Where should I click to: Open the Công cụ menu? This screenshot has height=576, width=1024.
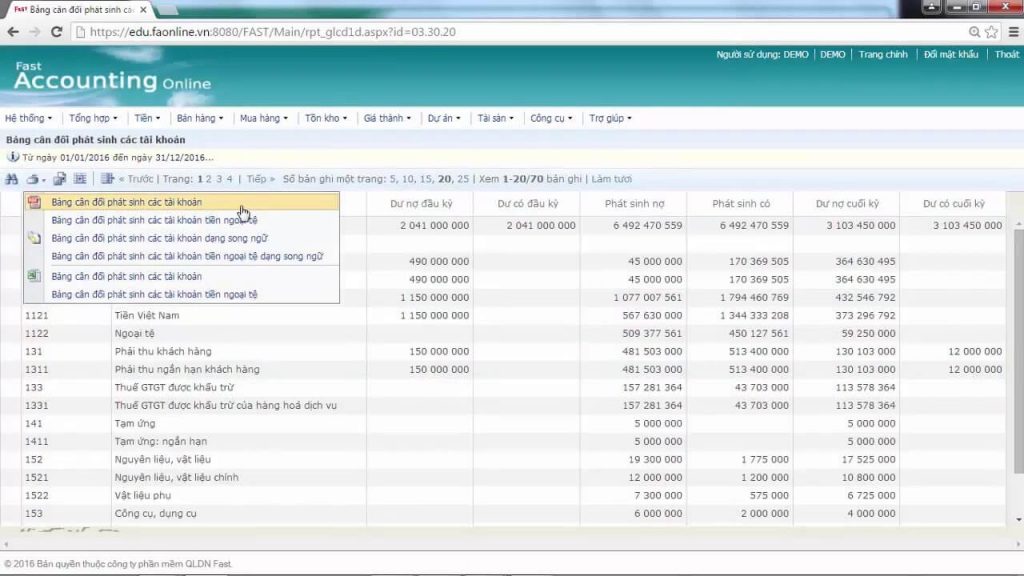pyautogui.click(x=551, y=118)
